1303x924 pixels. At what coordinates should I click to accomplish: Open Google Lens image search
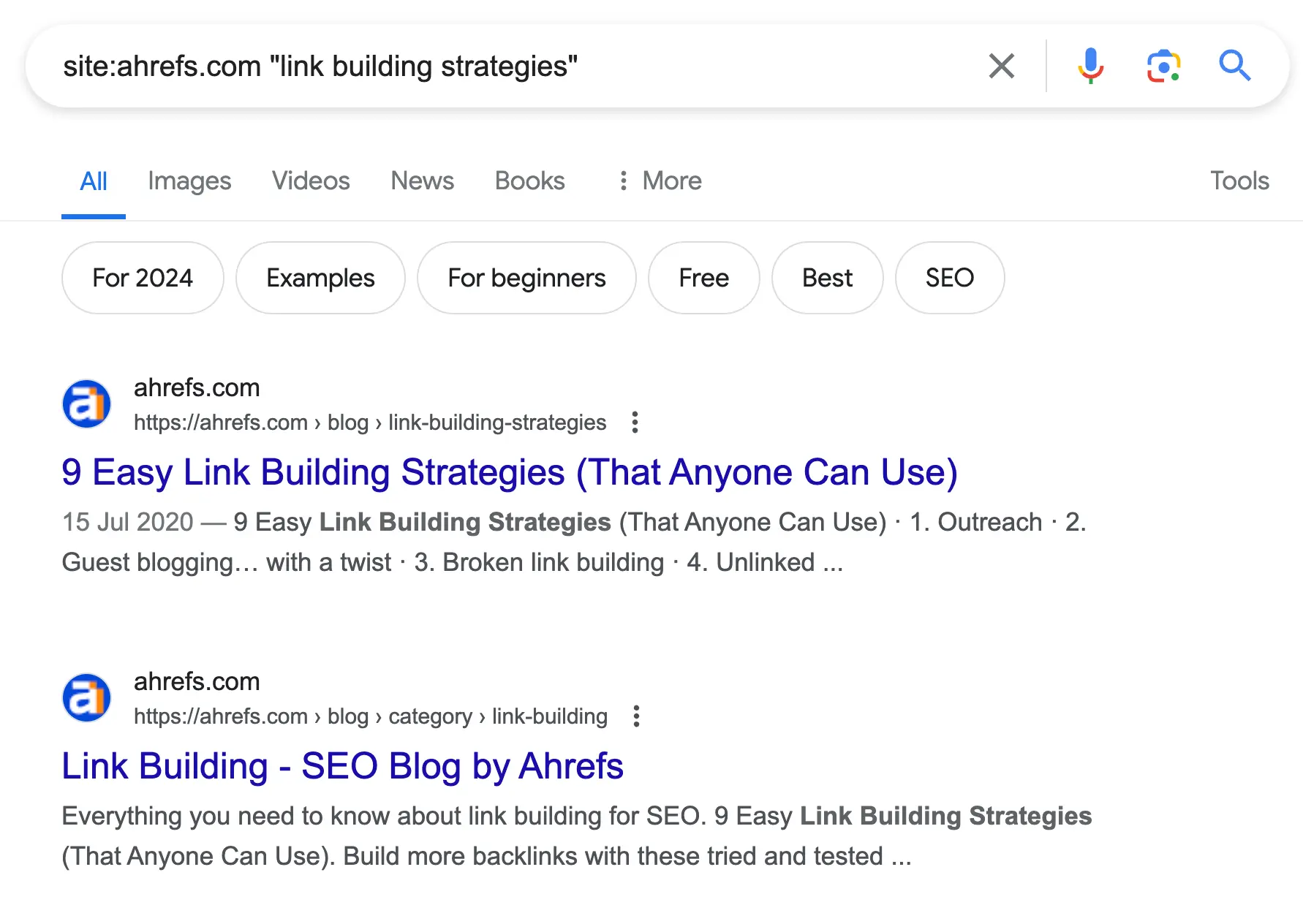tap(1163, 66)
